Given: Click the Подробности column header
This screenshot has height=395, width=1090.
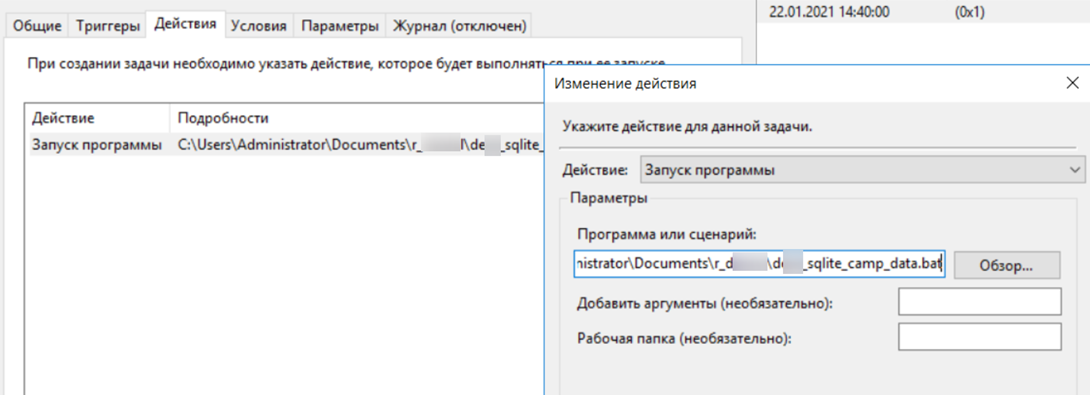Looking at the screenshot, I should point(357,118).
